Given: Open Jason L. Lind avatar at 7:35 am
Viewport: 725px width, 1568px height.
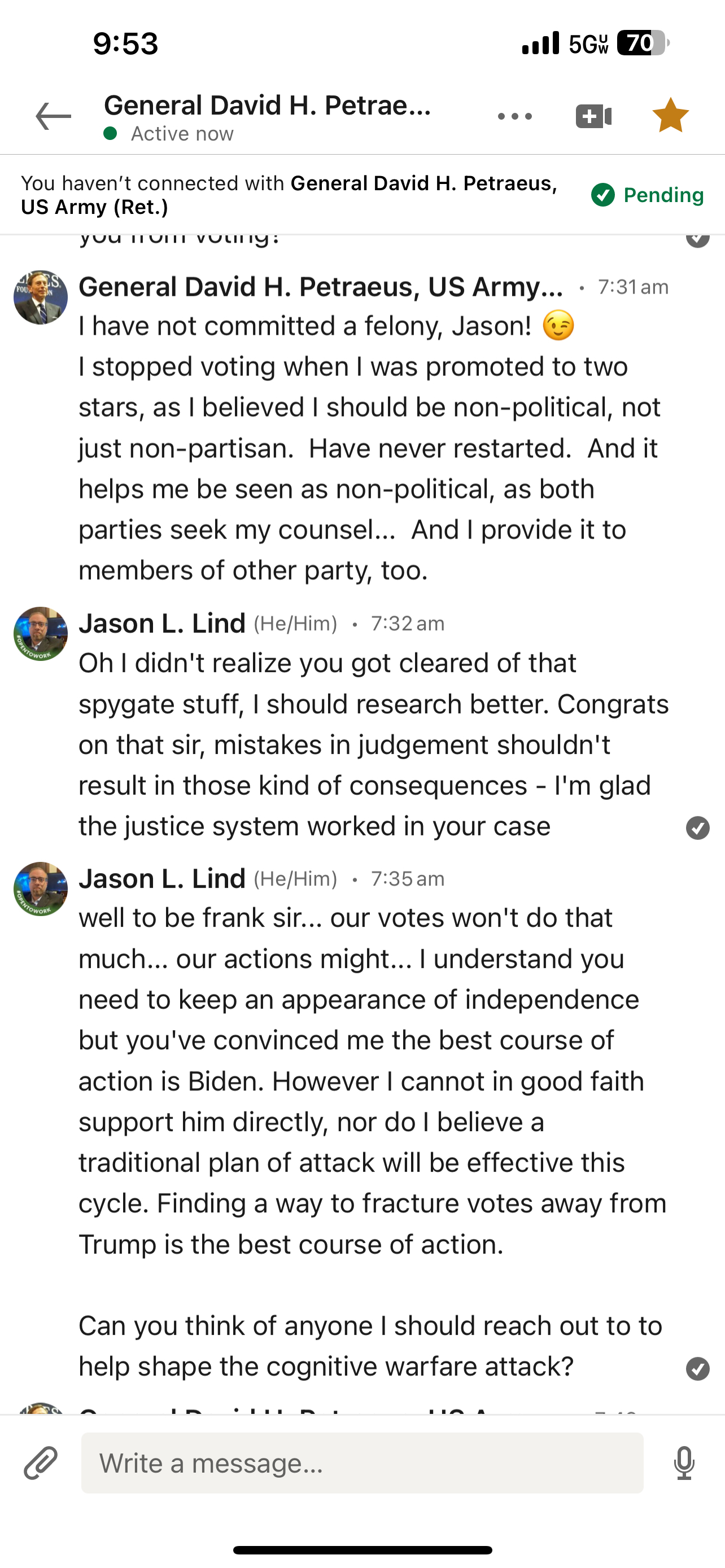Looking at the screenshot, I should tap(41, 888).
